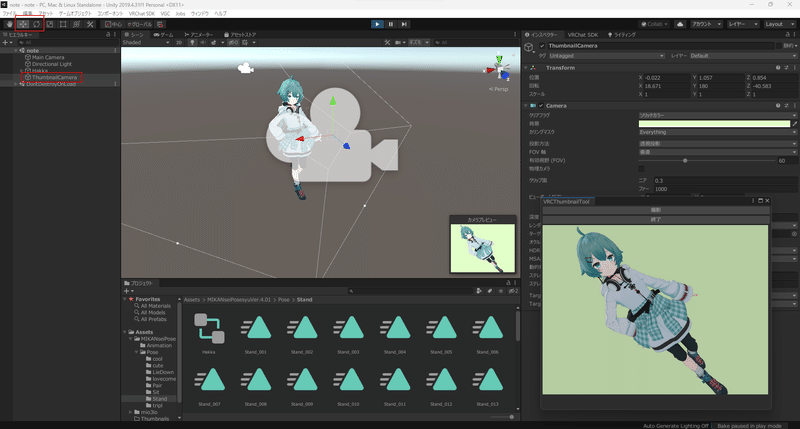Toggle the Static checkbox in inspector
The image size is (800, 429).
point(779,45)
